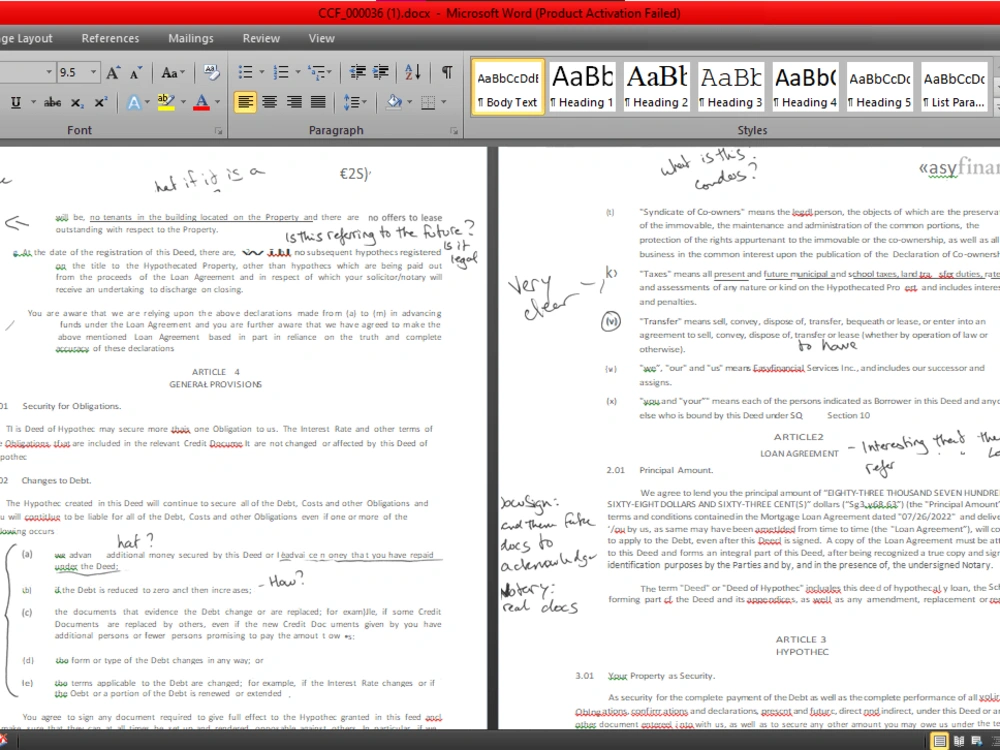This screenshot has width=1000, height=750.
Task: Open the References tab
Action: 110,38
